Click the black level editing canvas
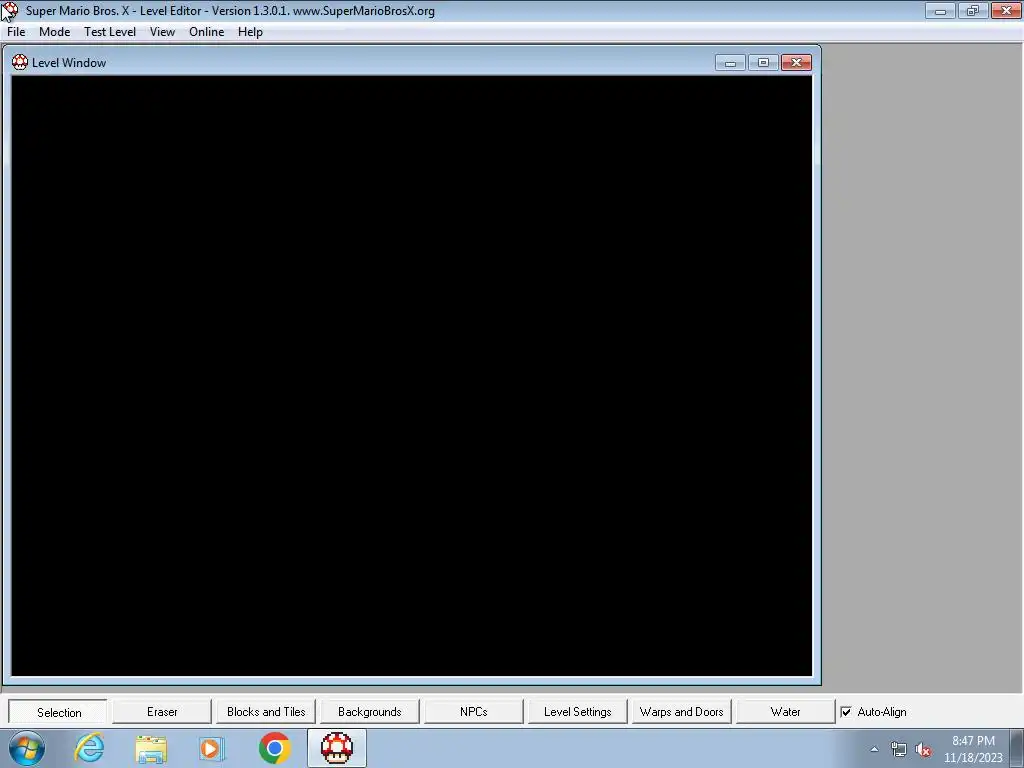Screen dimensions: 1024x768 pos(411,376)
